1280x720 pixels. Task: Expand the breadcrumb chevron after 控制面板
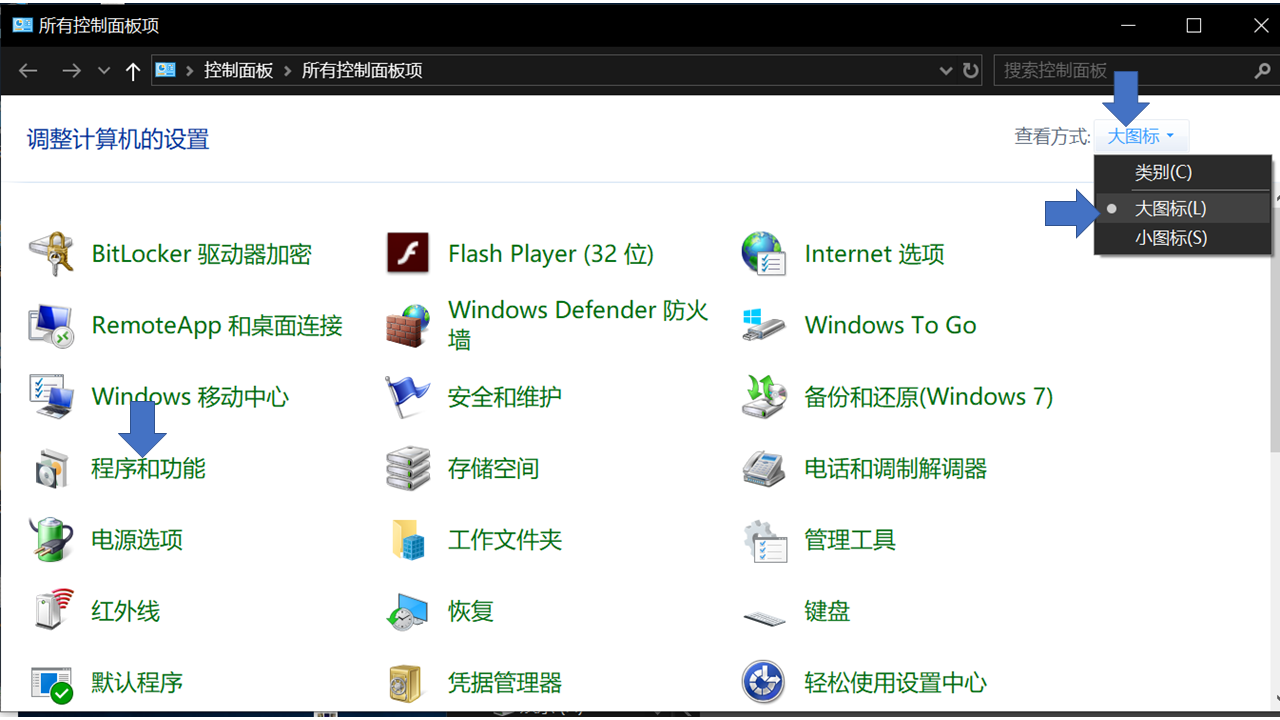(288, 71)
